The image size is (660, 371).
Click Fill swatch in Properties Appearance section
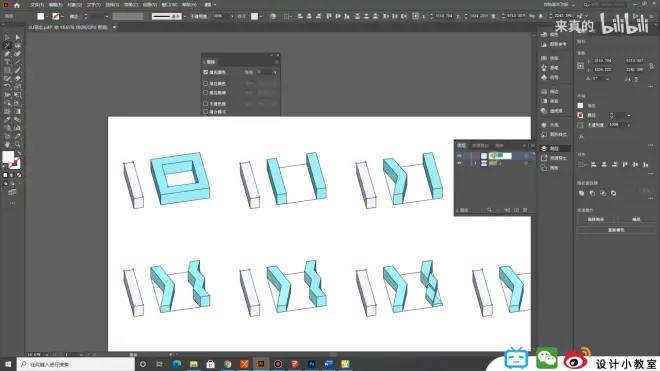(x=580, y=106)
